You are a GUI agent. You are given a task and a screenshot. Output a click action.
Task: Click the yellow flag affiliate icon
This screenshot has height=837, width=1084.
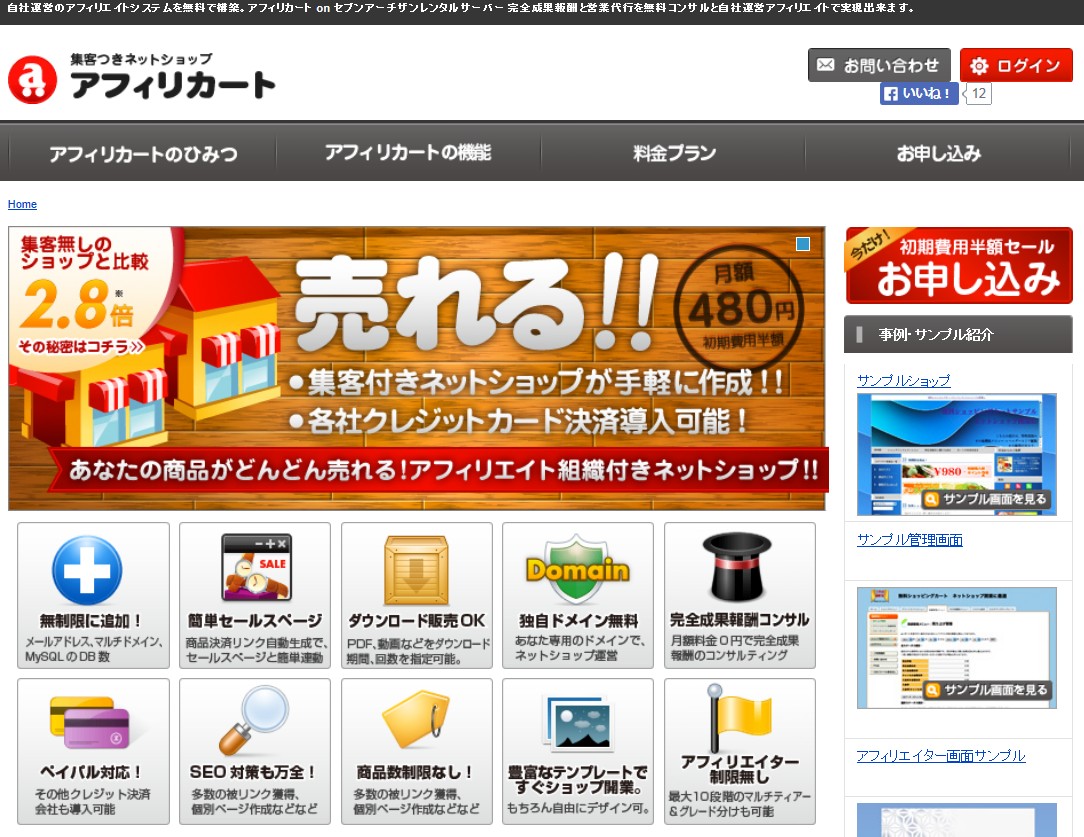[x=739, y=717]
